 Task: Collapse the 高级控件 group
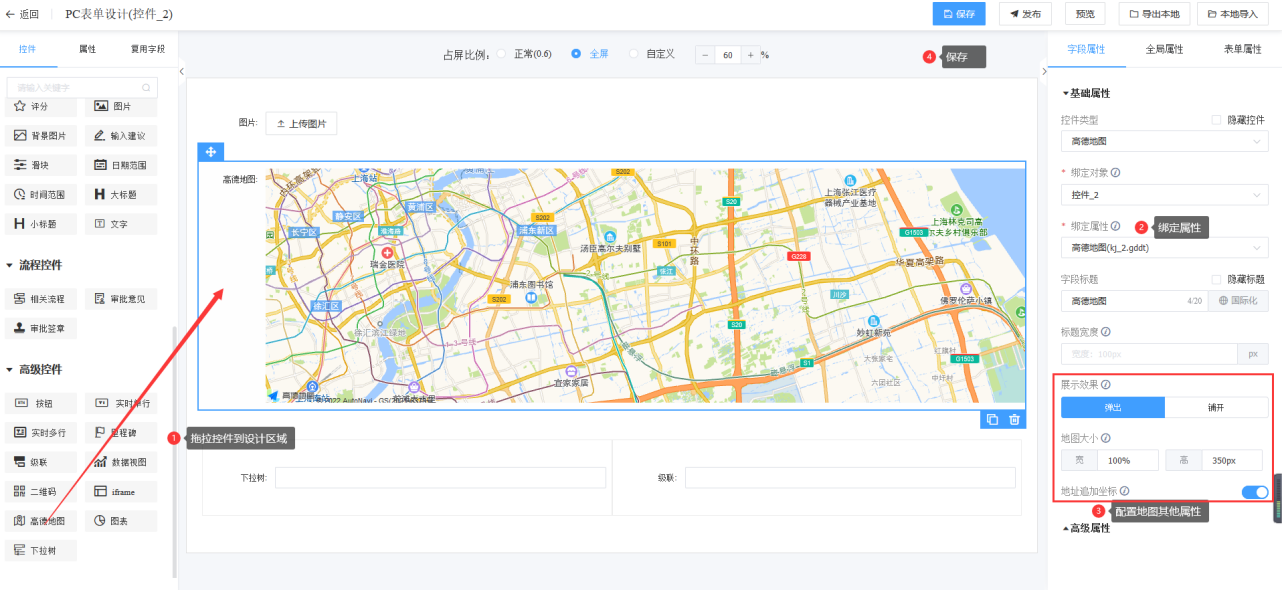point(10,369)
